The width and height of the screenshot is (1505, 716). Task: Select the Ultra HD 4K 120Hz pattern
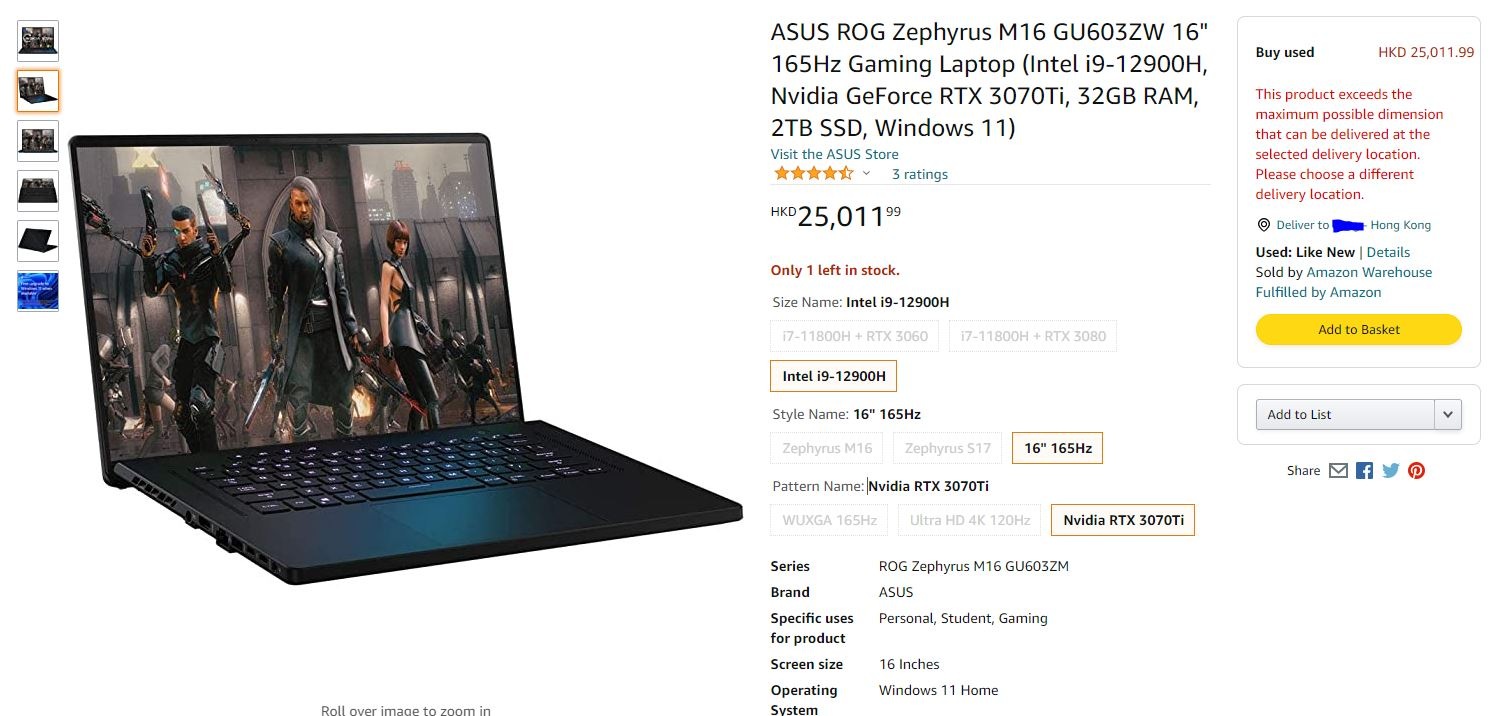[x=970, y=520]
